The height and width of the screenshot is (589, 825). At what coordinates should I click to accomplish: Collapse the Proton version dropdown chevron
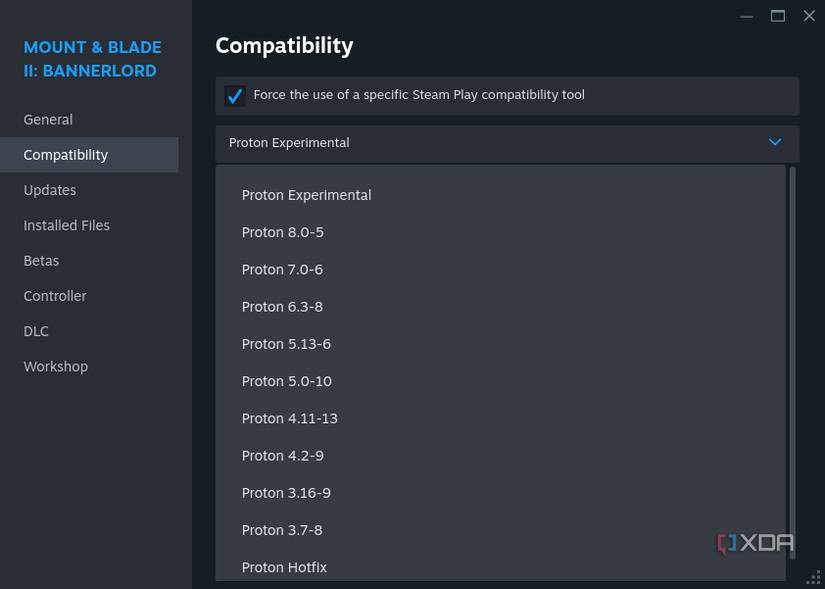pos(774,142)
